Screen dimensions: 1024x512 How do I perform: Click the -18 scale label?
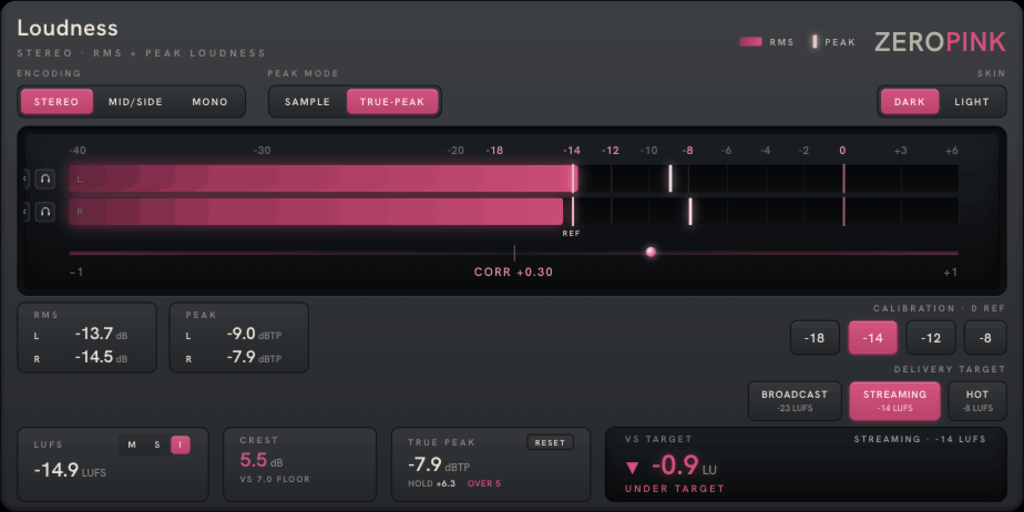point(494,151)
